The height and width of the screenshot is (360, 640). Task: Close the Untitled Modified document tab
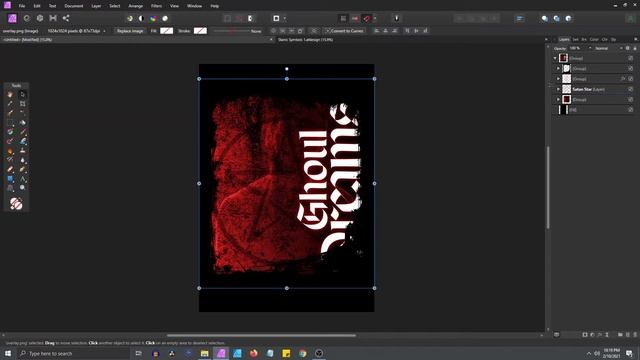pyautogui.click(x=271, y=40)
